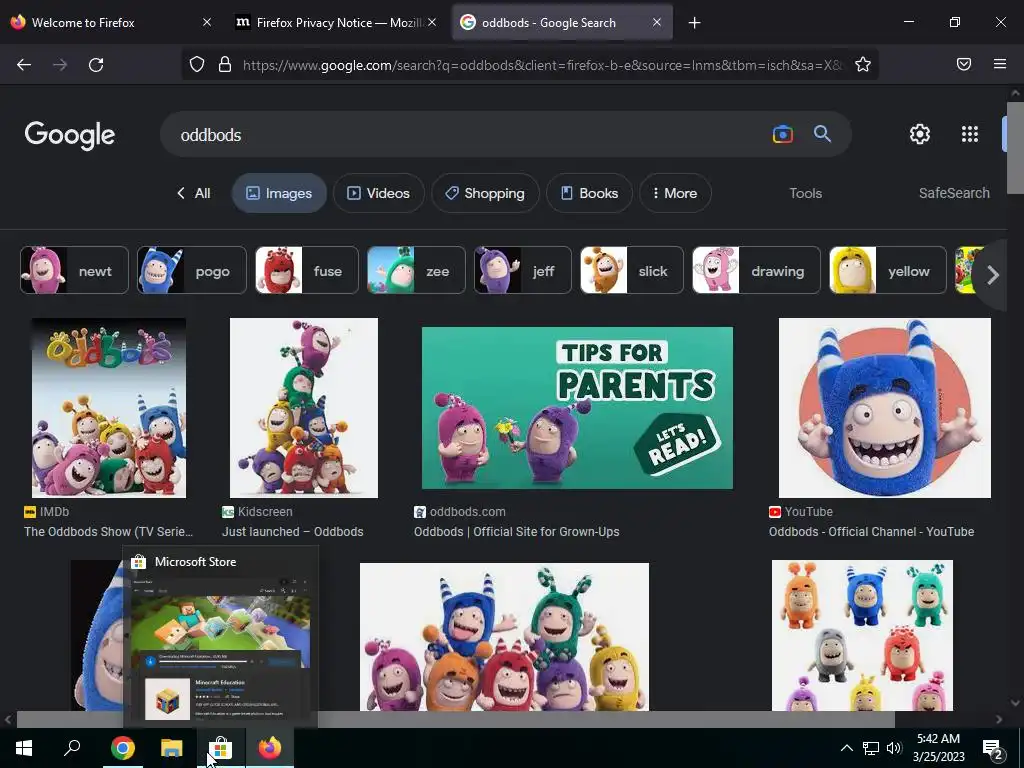The width and height of the screenshot is (1024, 768).
Task: Filter images by drawing chip
Action: tap(756, 270)
